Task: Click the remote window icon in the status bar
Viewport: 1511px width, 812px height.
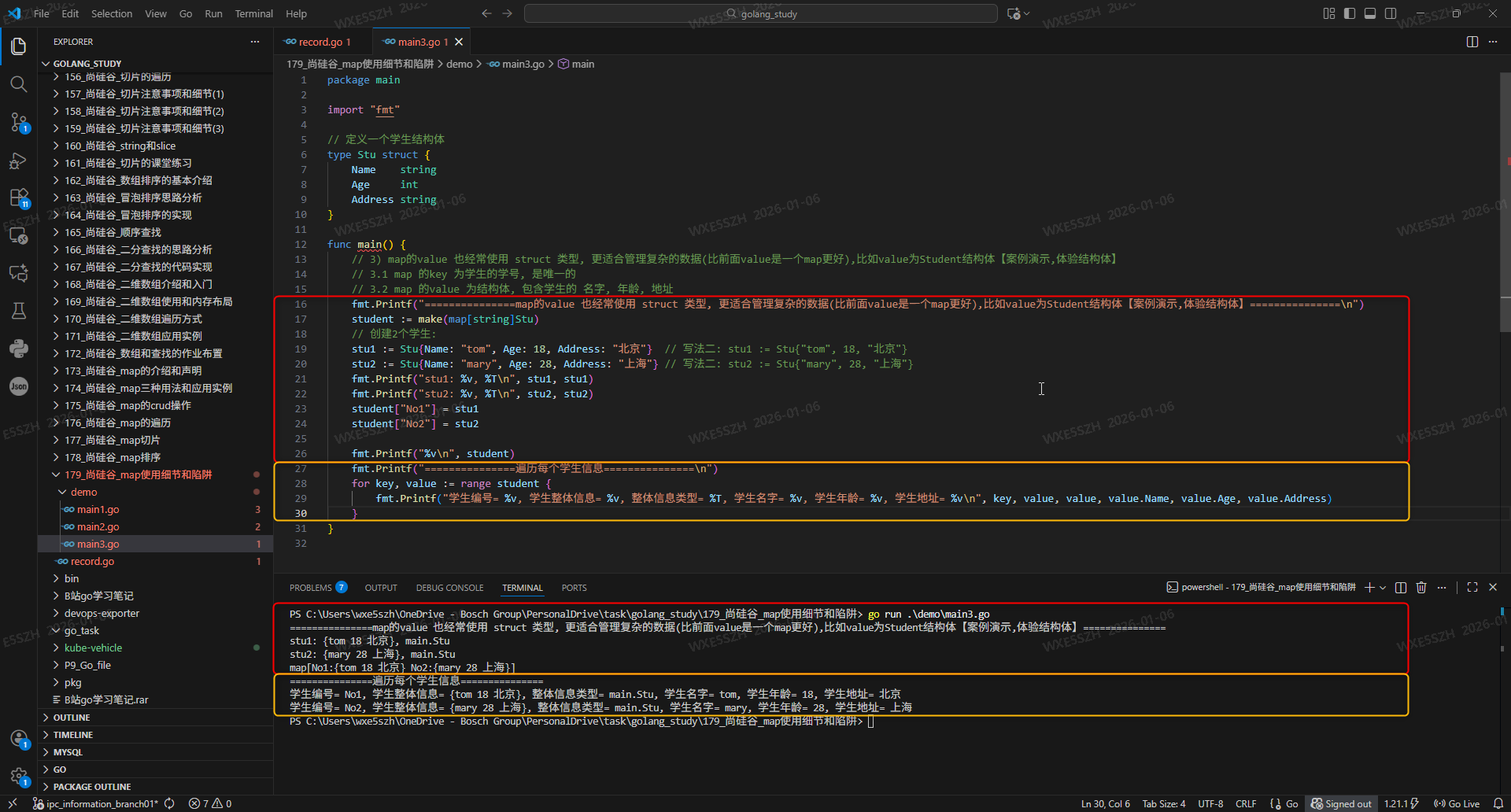Action: 13,804
